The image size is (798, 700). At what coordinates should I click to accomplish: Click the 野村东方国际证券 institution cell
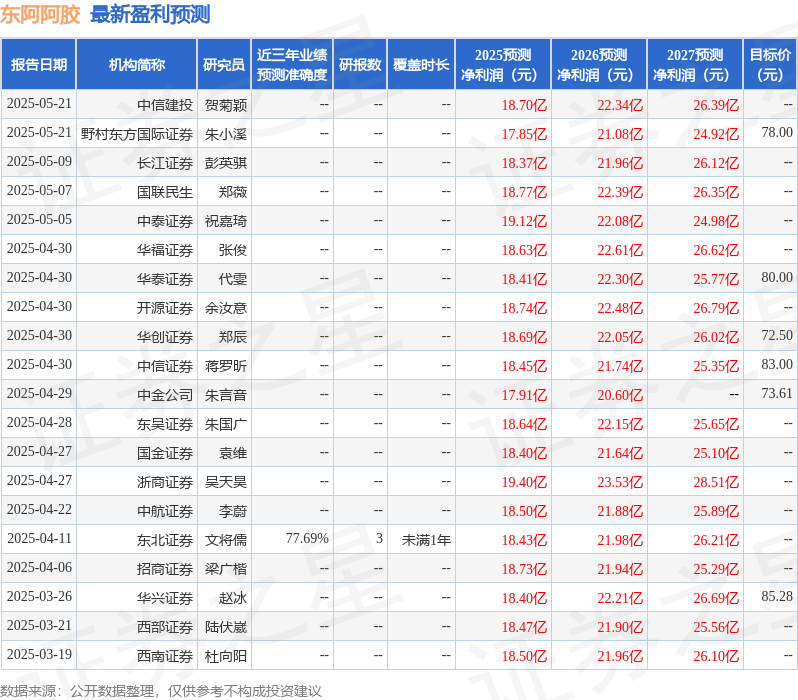pyautogui.click(x=137, y=134)
